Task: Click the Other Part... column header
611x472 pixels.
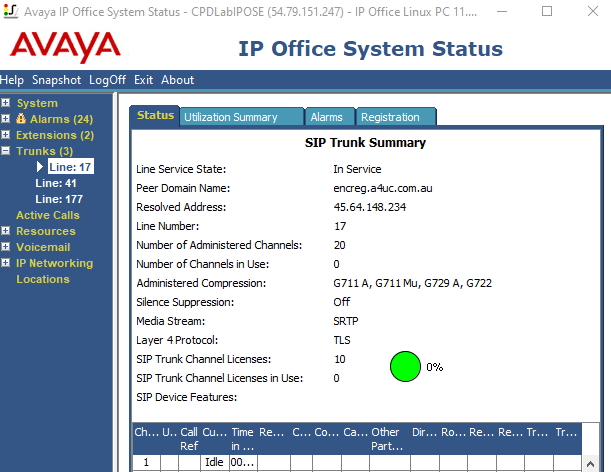Action: 389,439
